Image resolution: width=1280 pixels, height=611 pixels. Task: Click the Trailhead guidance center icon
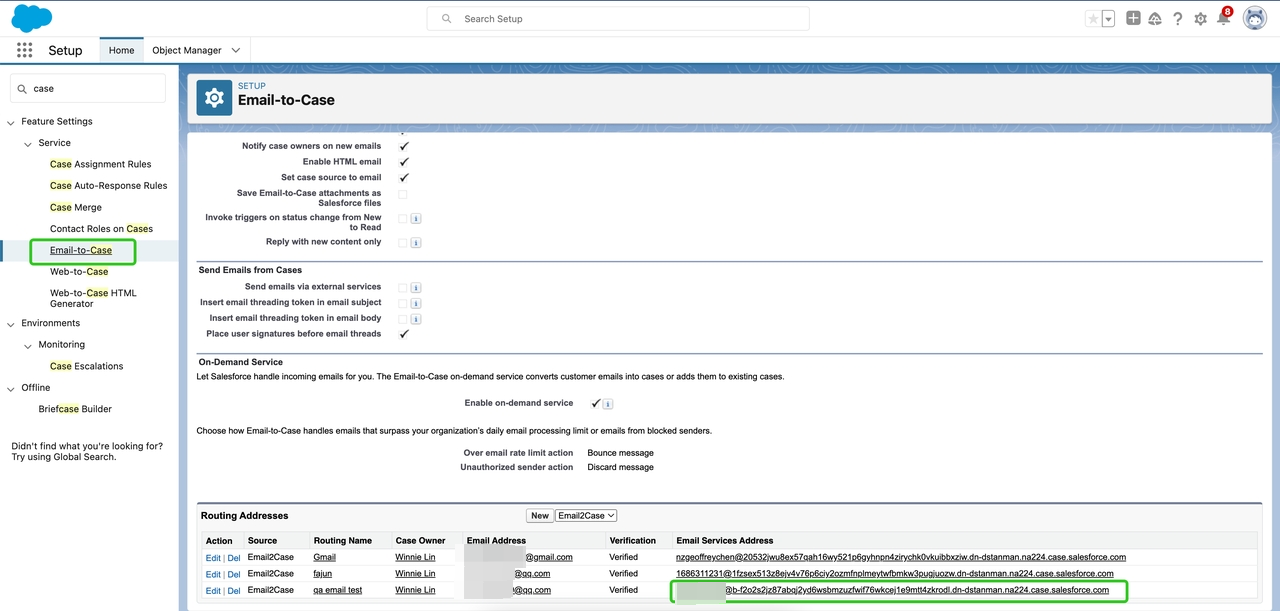pos(1155,18)
